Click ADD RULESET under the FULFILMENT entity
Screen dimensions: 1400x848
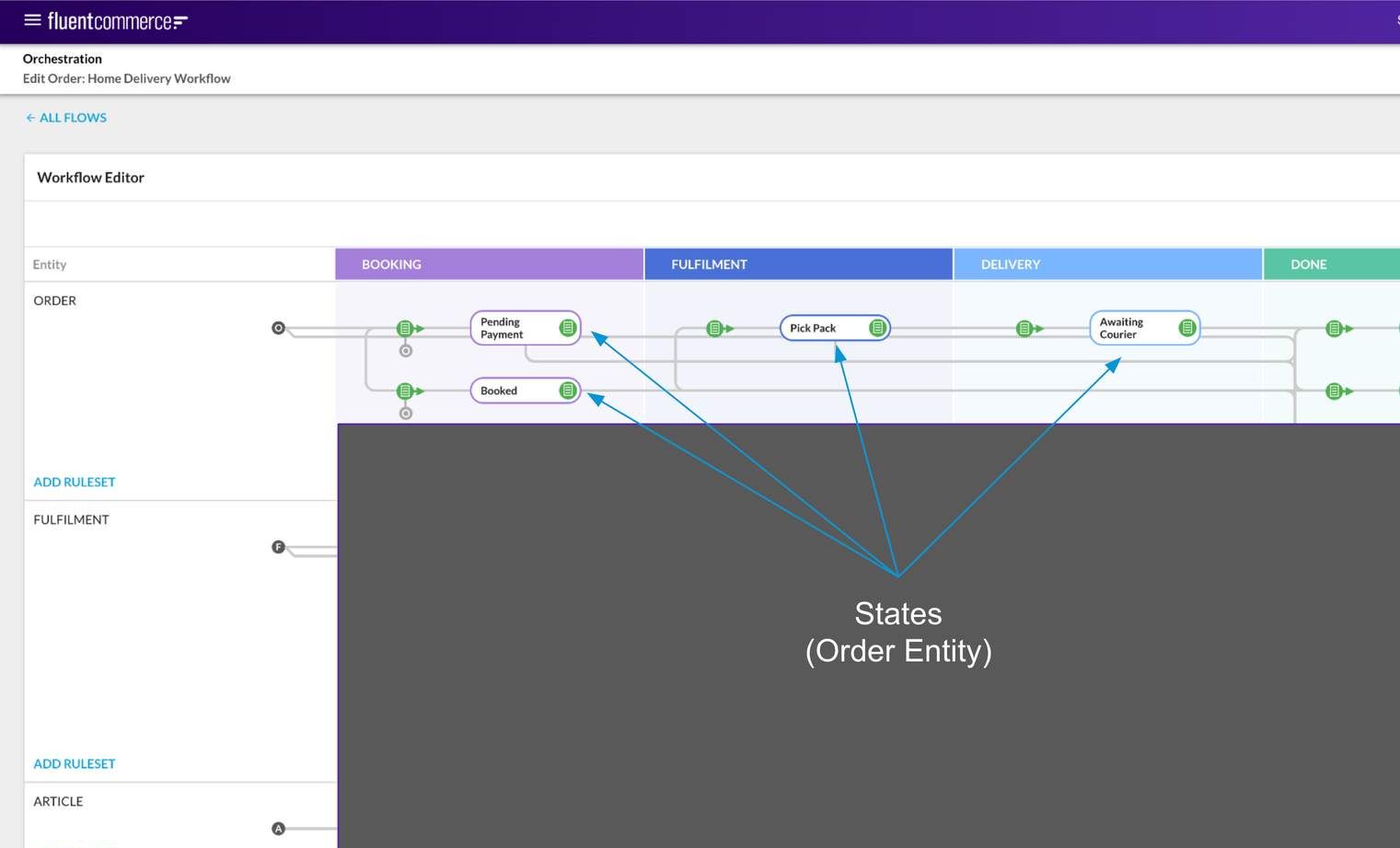74,763
